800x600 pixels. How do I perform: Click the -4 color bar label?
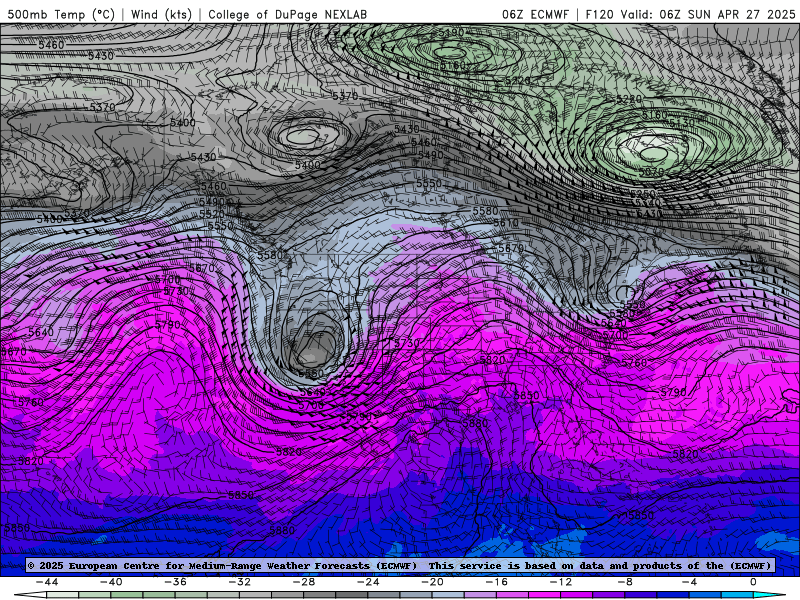click(690, 582)
